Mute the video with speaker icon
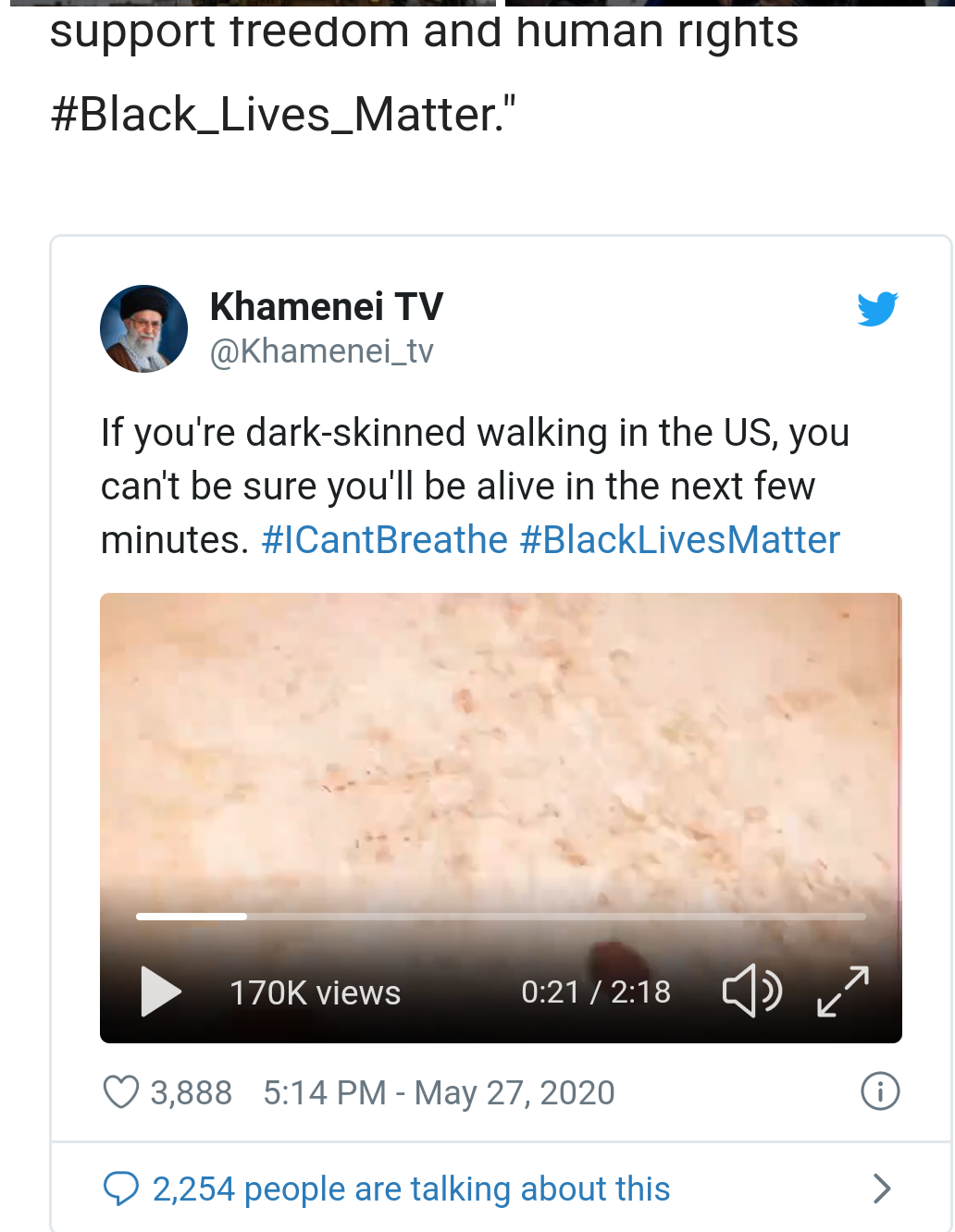 pos(751,991)
